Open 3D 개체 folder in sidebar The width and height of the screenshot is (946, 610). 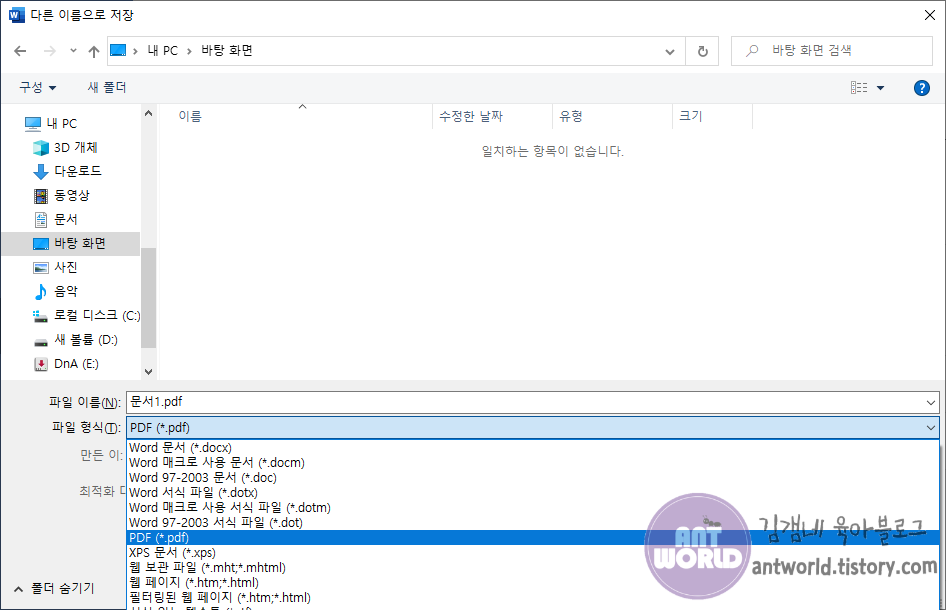tap(65, 147)
